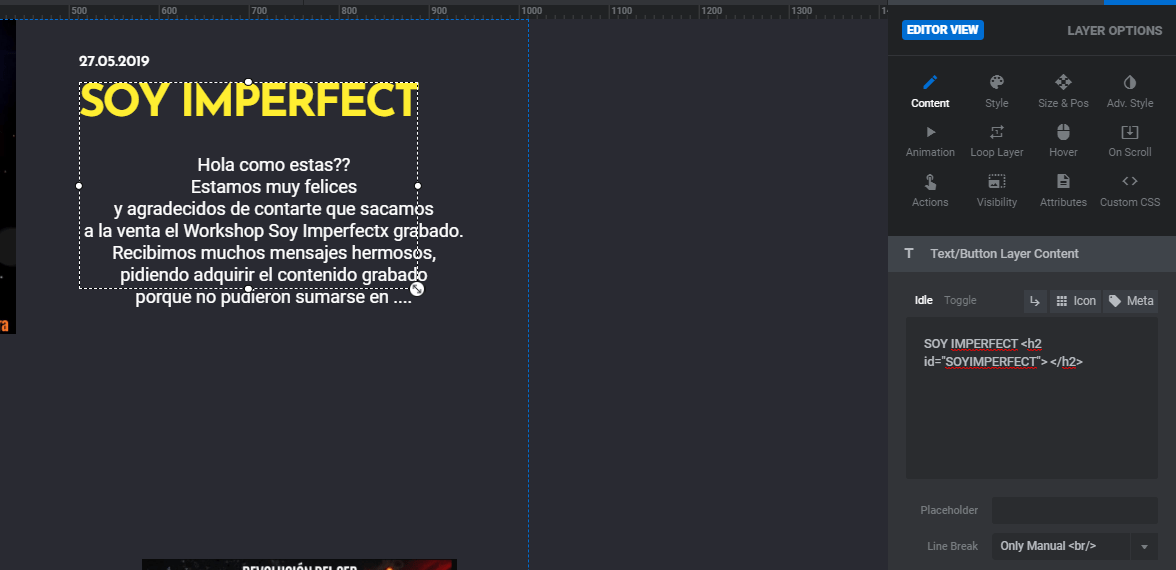1176x570 pixels.
Task: Click the left middle selection handle
Action: [79, 185]
